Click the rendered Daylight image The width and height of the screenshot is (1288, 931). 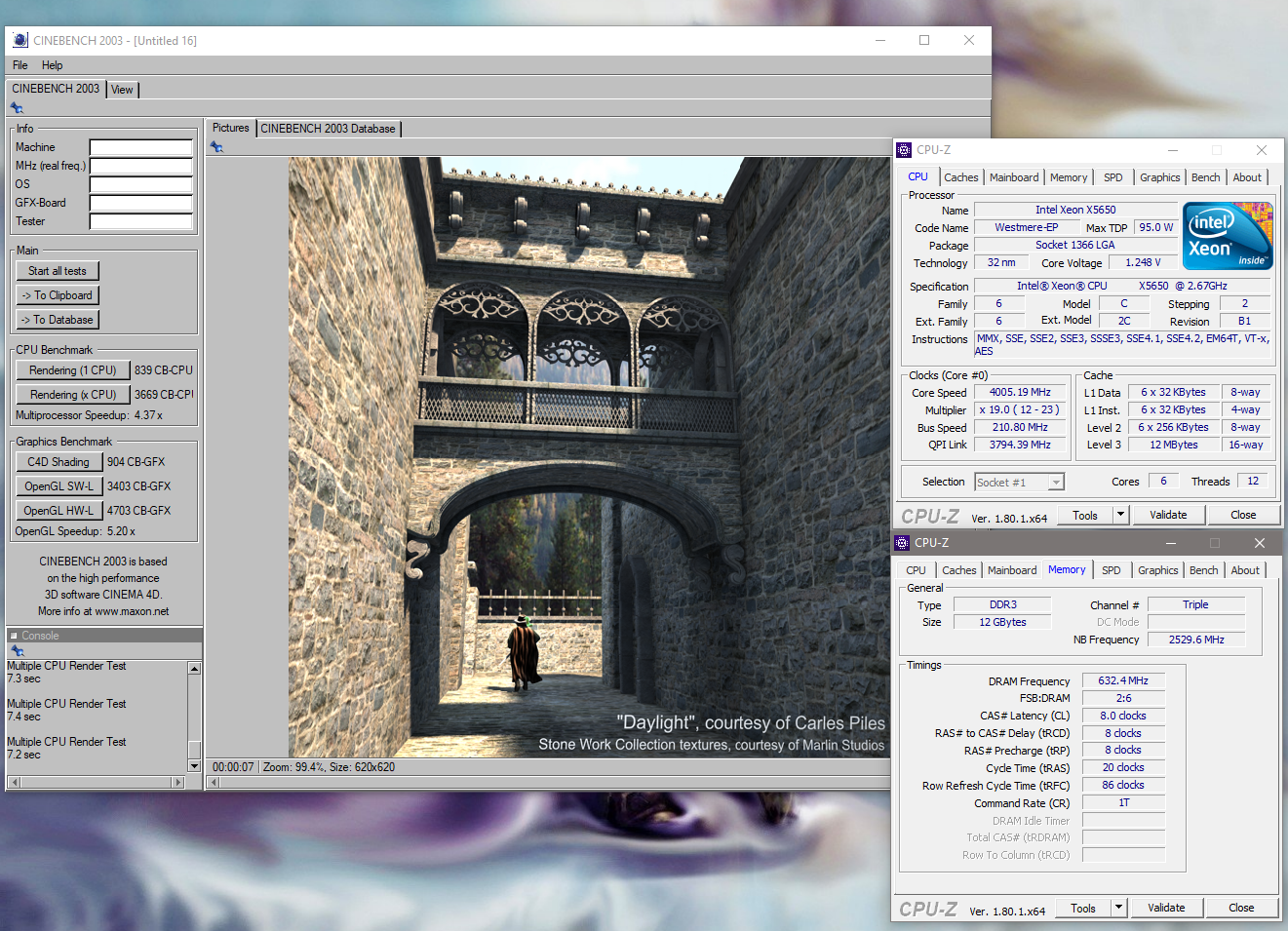(589, 458)
